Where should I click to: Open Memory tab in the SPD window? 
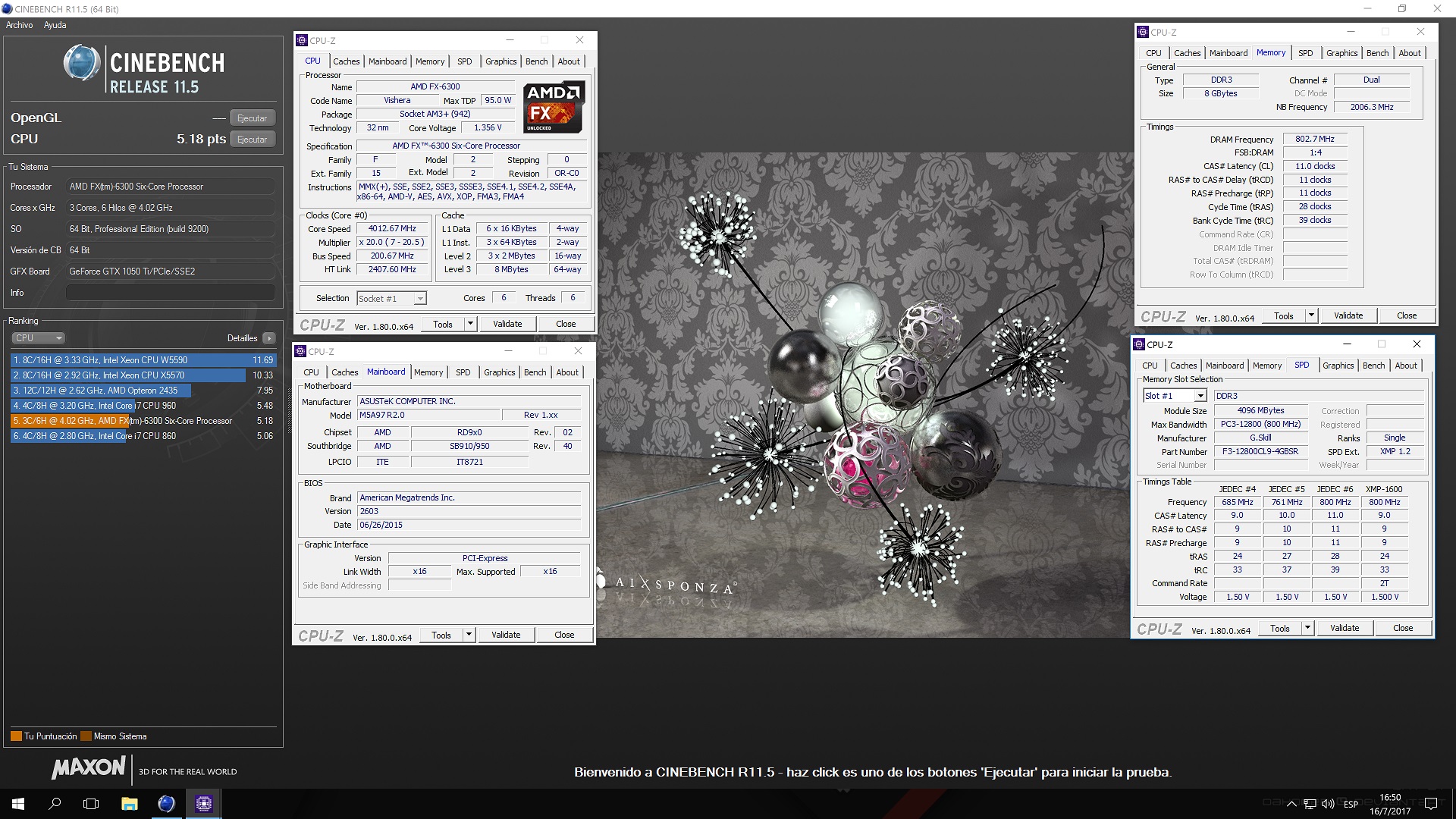[1267, 366]
